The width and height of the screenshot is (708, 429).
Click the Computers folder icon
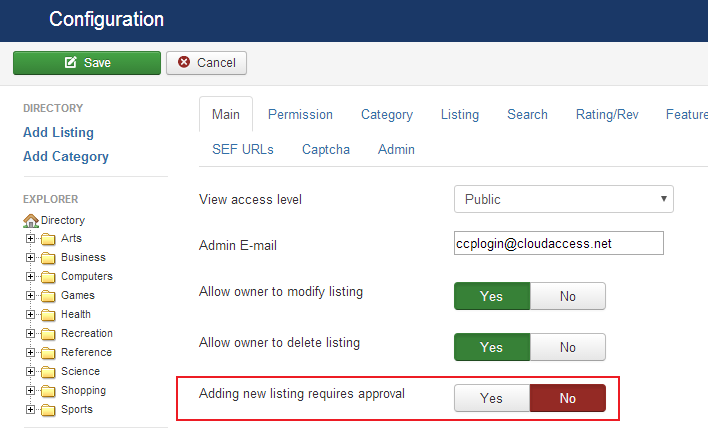(x=48, y=277)
